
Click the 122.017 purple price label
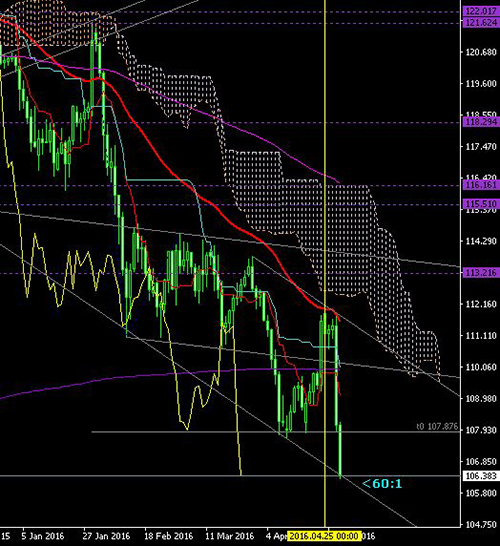(481, 11)
